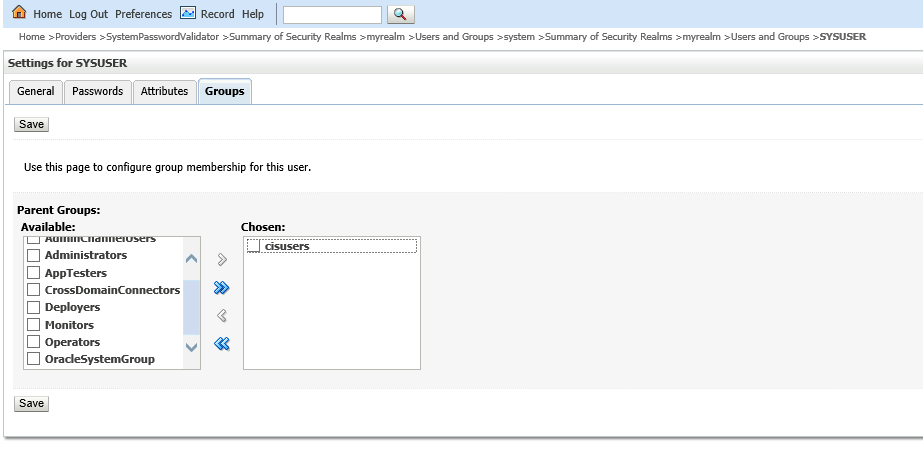The image size is (923, 471).
Task: Remove selected group (single left arrow)
Action: [222, 316]
